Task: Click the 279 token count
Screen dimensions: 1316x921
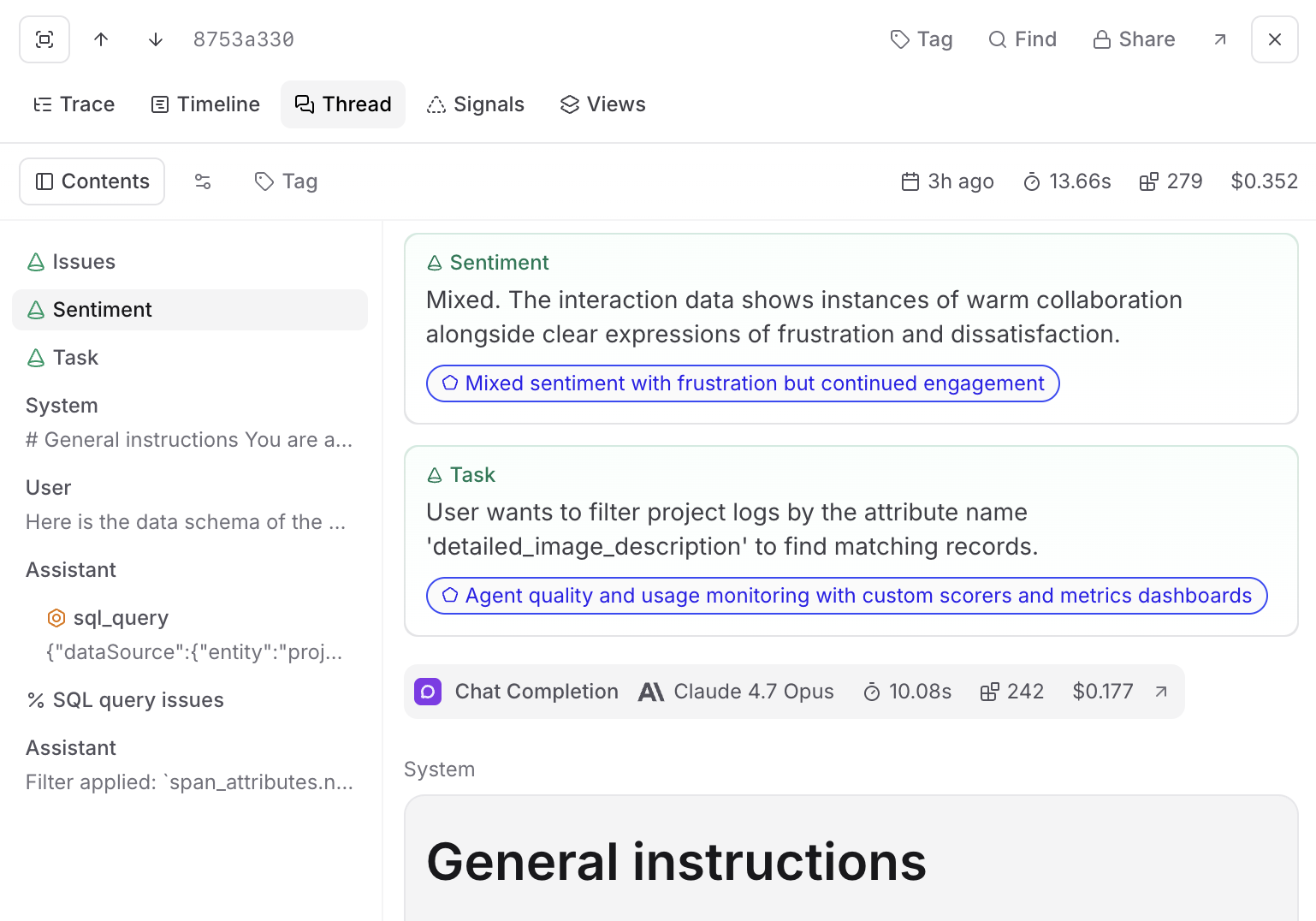Action: (1171, 181)
